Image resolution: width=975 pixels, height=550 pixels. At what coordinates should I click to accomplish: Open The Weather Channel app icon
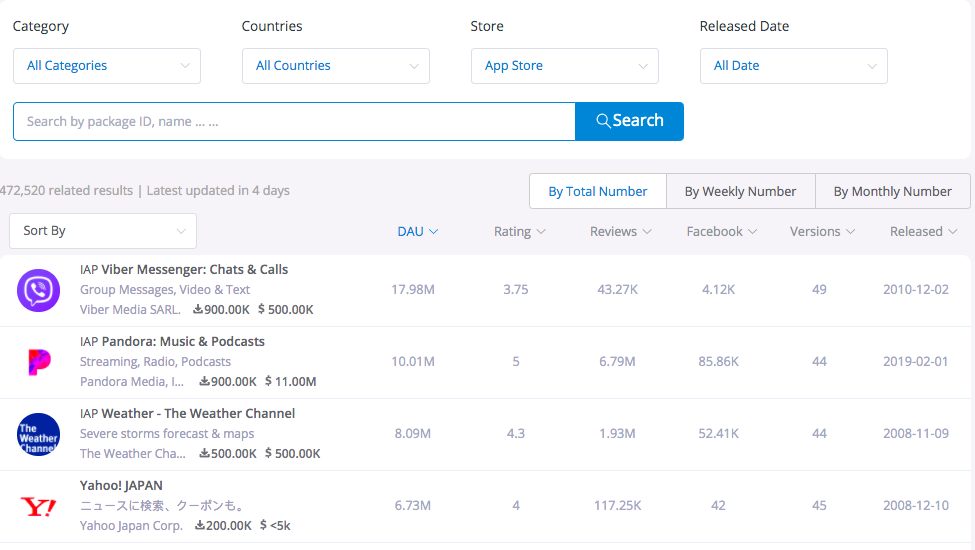(x=39, y=434)
